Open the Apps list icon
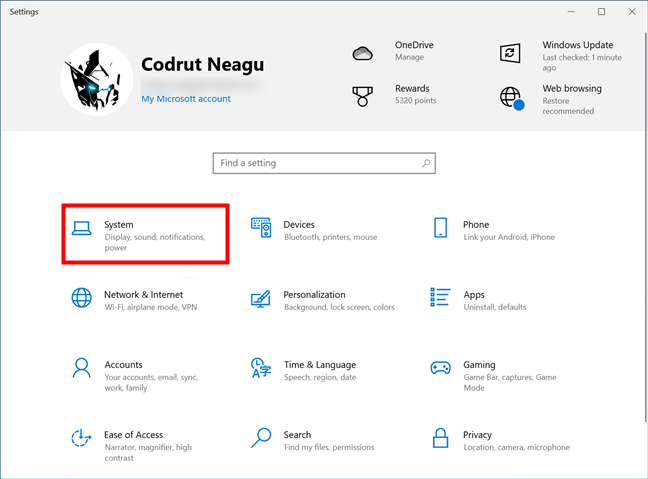648x479 pixels. [x=440, y=298]
